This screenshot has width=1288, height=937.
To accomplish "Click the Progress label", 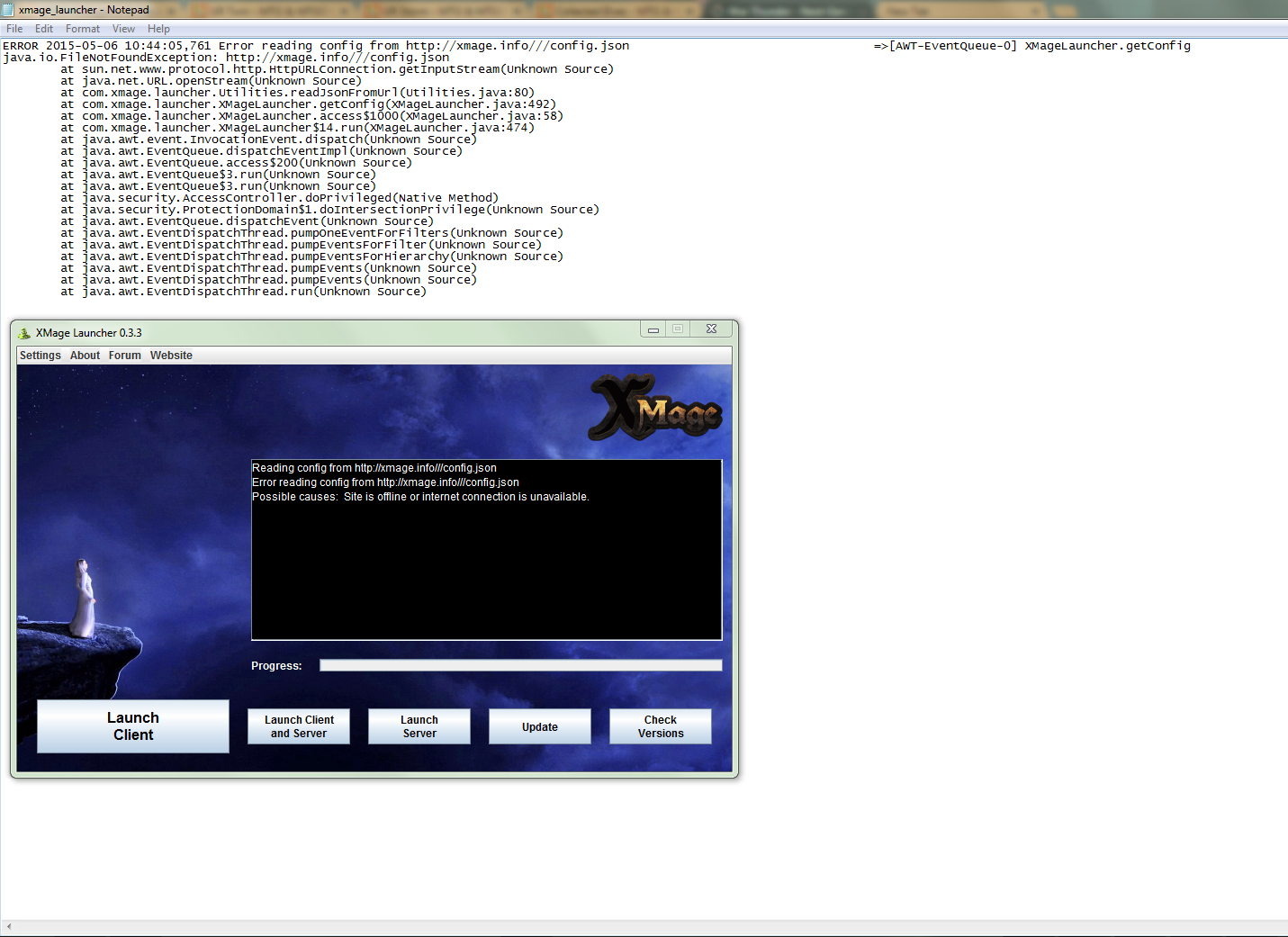I will tap(276, 666).
